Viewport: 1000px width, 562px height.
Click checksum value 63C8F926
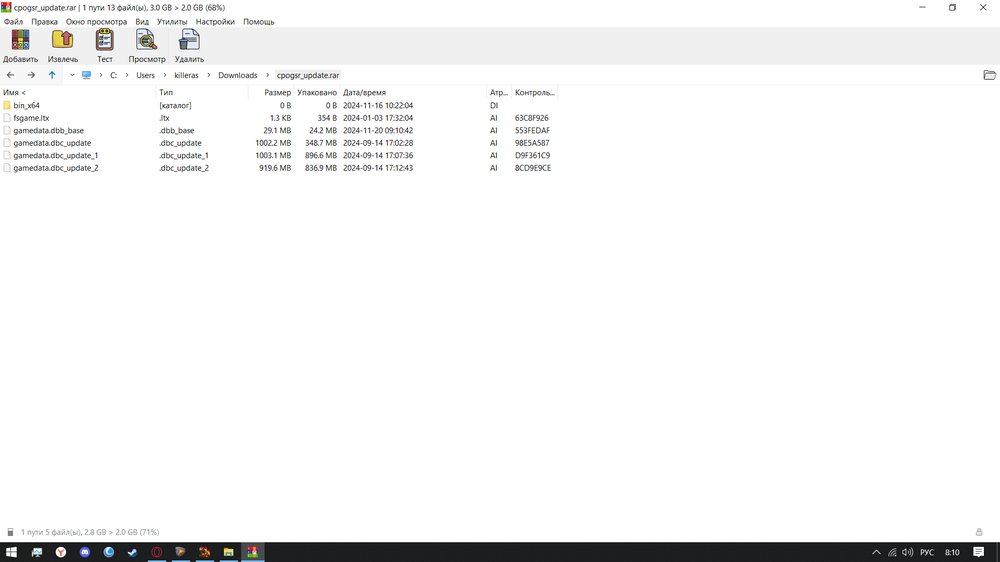[x=532, y=118]
